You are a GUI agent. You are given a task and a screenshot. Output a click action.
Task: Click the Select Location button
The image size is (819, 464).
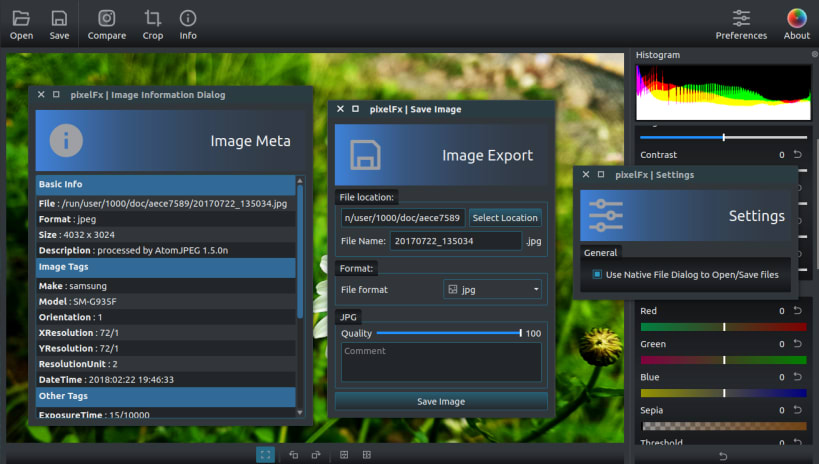coord(505,218)
